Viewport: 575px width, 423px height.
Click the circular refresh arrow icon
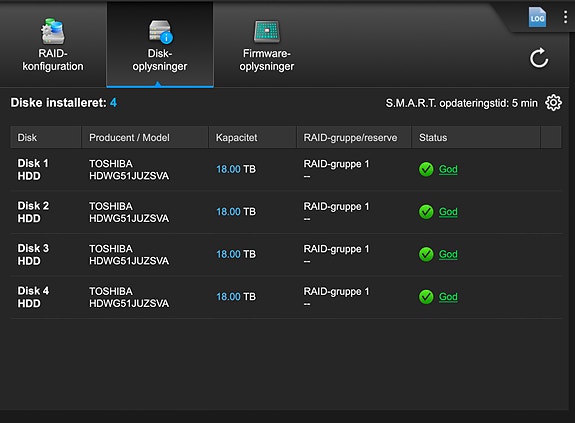pos(539,58)
